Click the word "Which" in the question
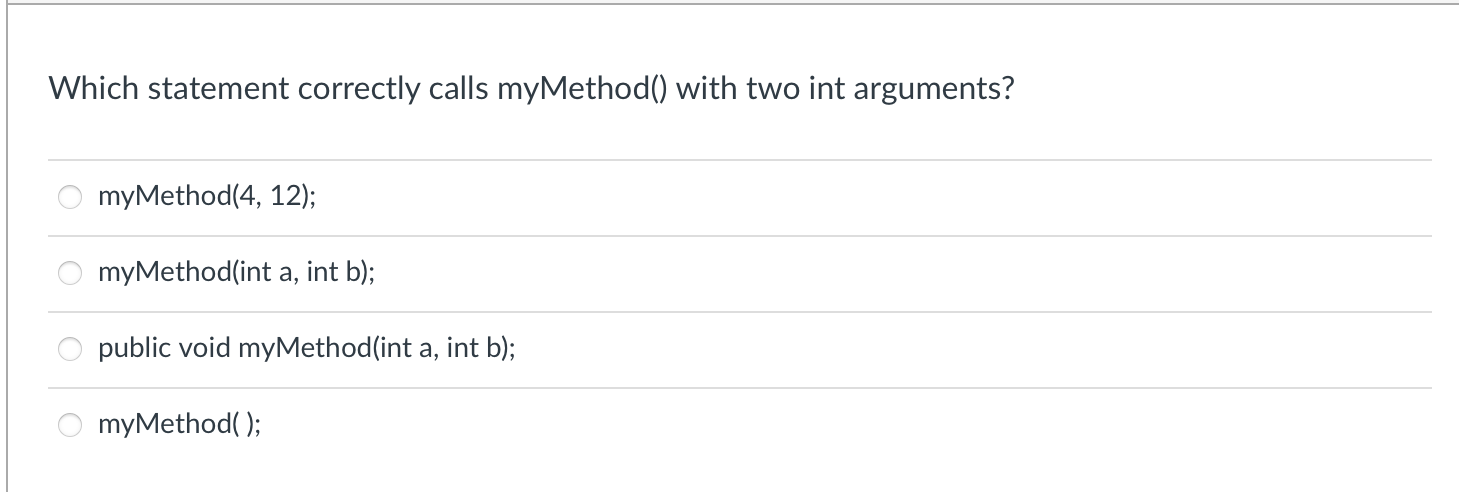Viewport: 1459px width, 492px height. (95, 90)
